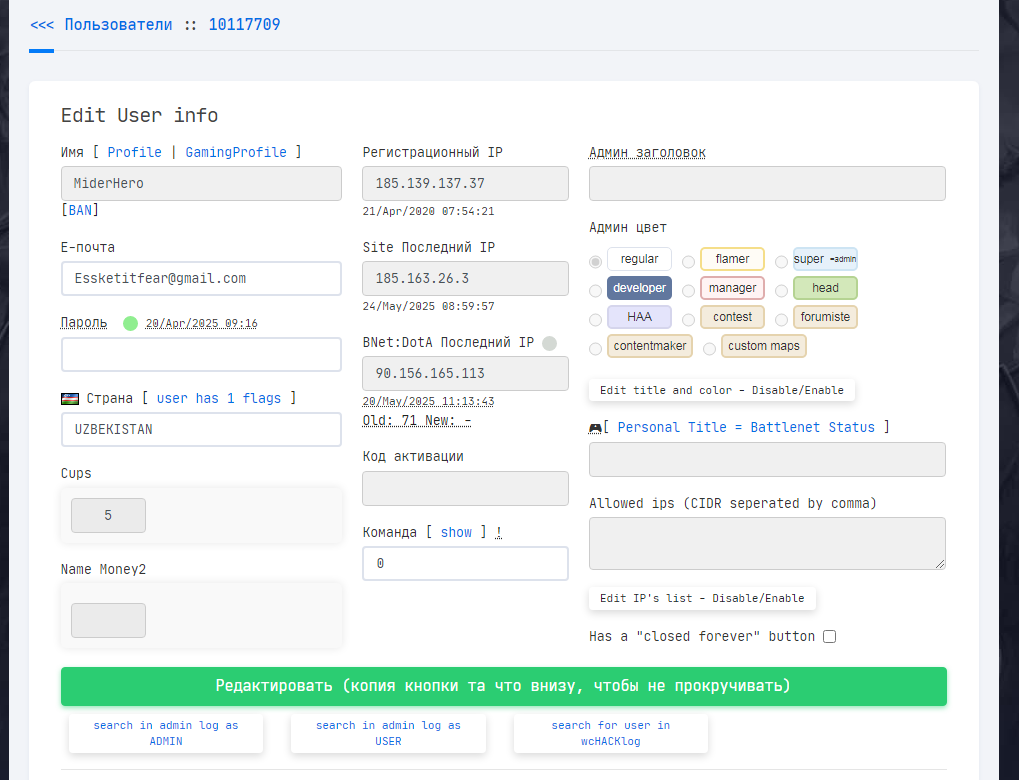Screen dimensions: 1019x780
Task: Click search for user in wcHACKlog
Action: point(611,733)
